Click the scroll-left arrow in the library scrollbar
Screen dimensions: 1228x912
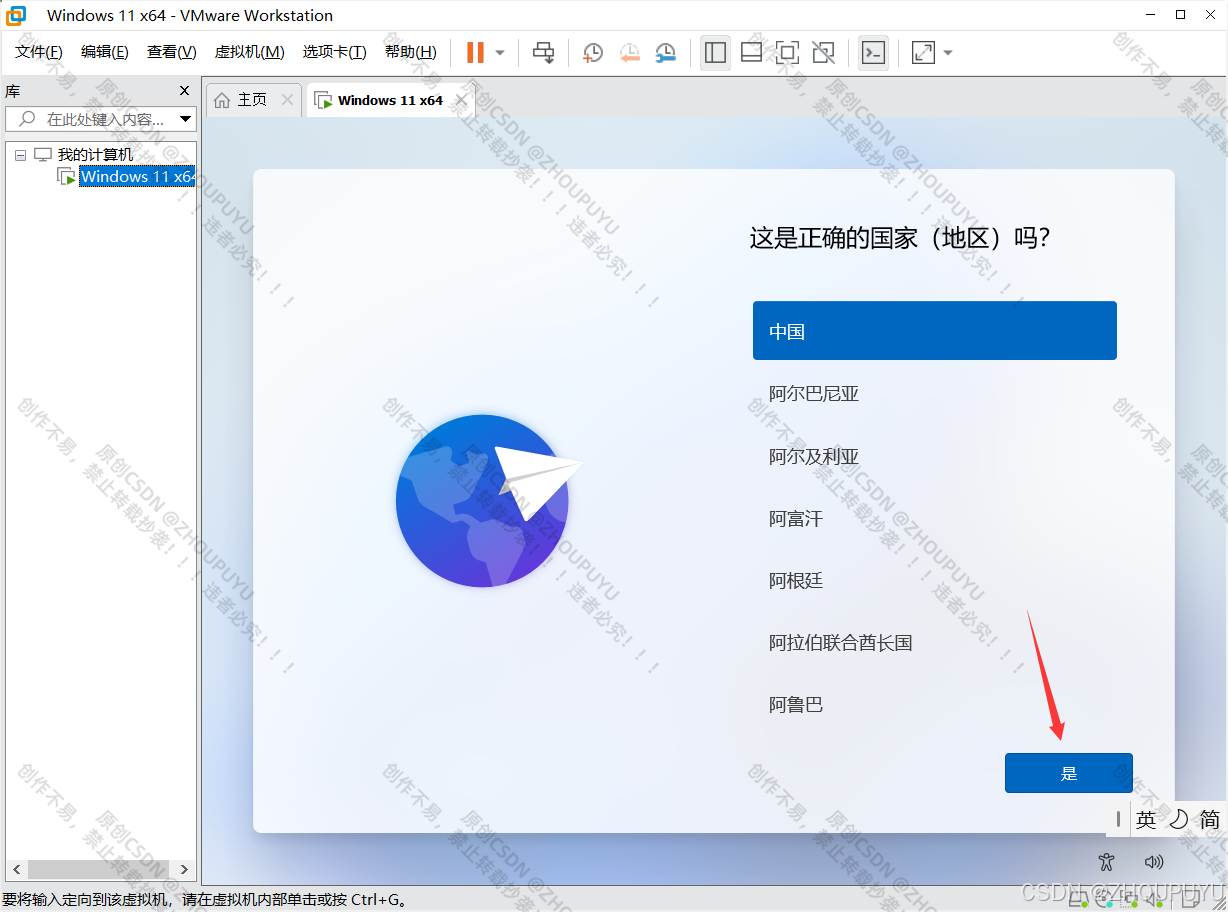tap(14, 869)
